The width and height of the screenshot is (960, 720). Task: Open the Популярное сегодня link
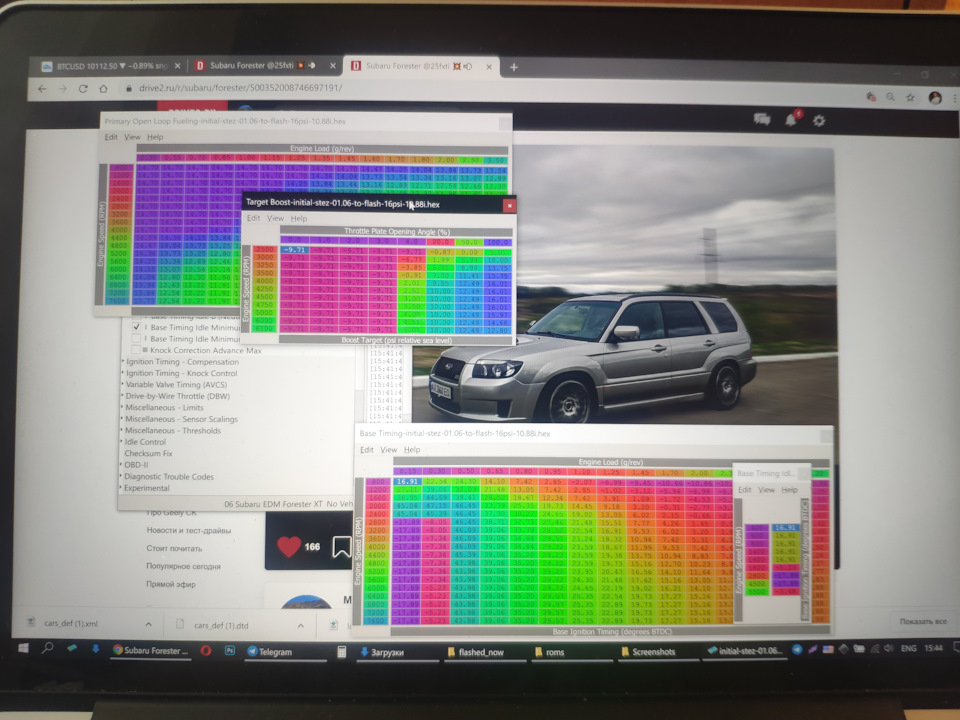click(x=183, y=566)
